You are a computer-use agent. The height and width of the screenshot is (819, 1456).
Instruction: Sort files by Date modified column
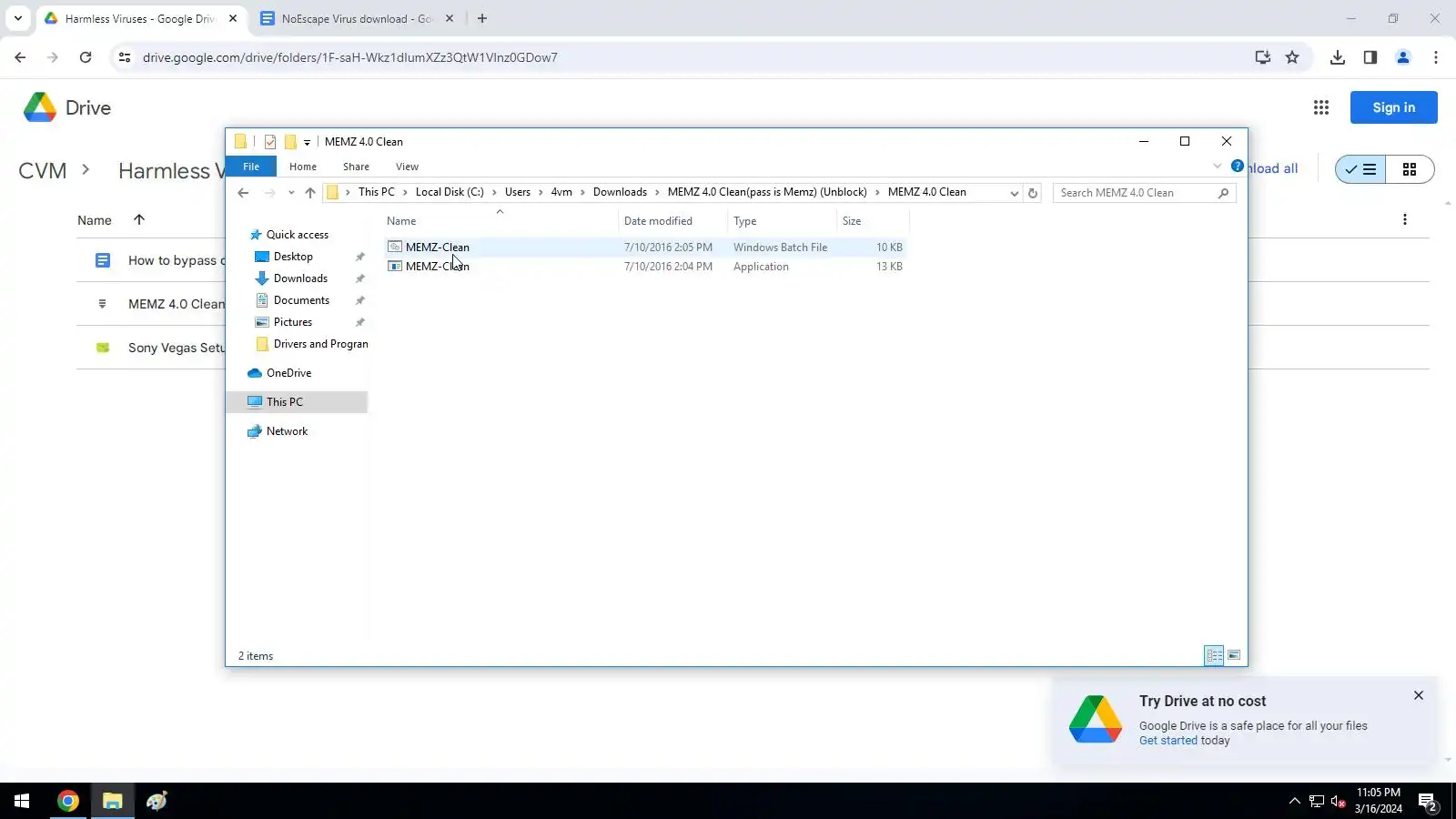tap(673, 221)
